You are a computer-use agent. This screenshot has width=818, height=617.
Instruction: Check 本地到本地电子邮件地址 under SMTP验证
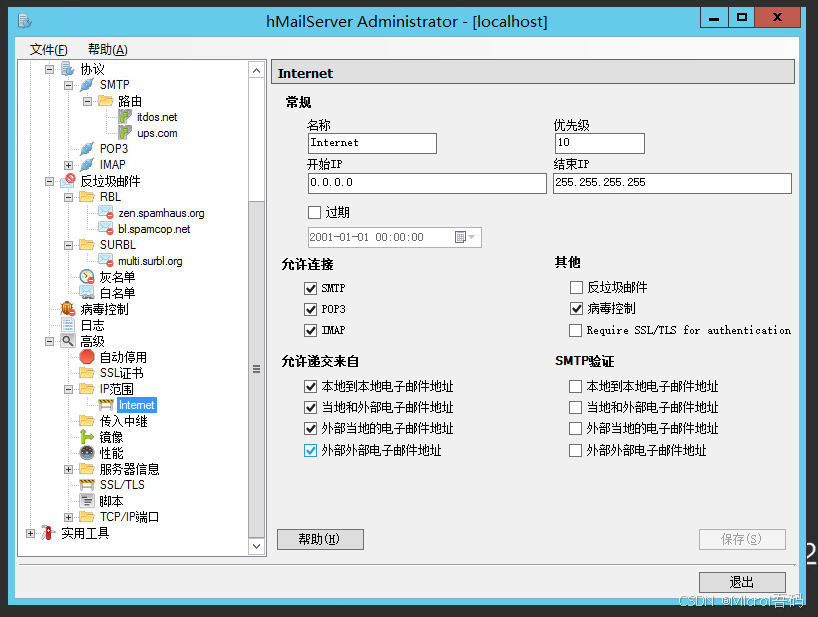575,386
